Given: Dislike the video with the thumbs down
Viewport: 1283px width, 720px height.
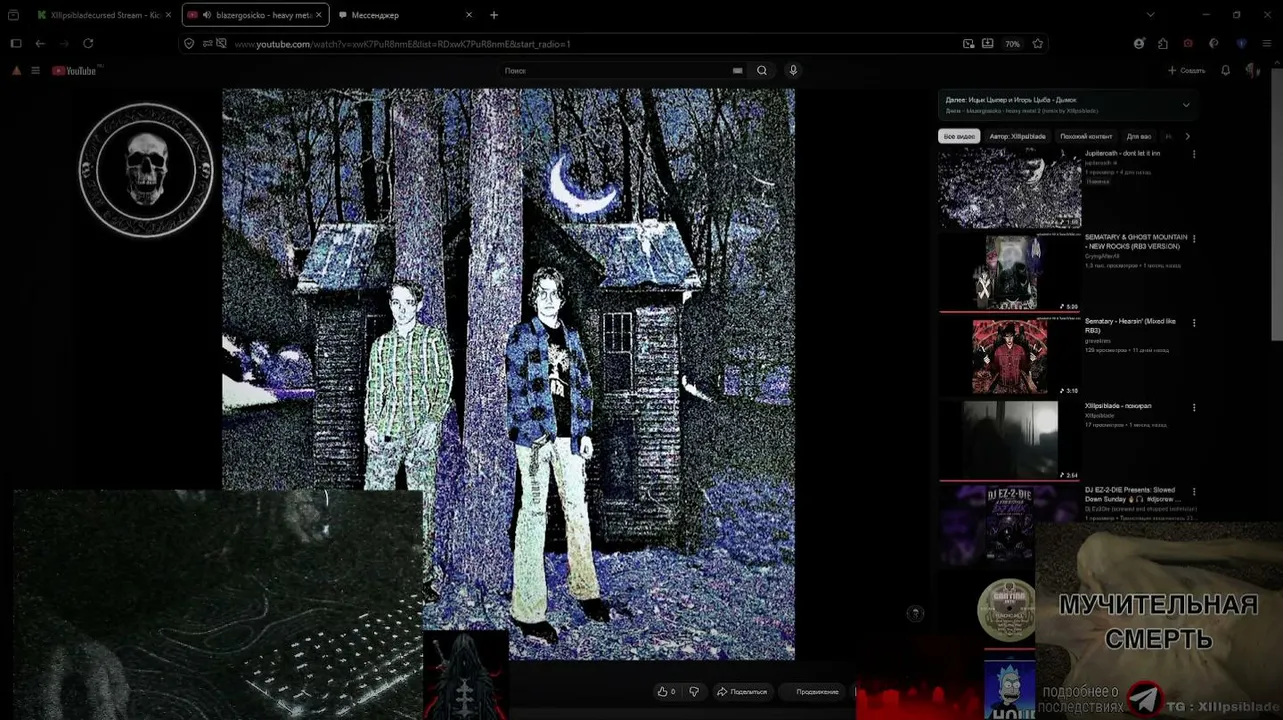Looking at the screenshot, I should 694,692.
